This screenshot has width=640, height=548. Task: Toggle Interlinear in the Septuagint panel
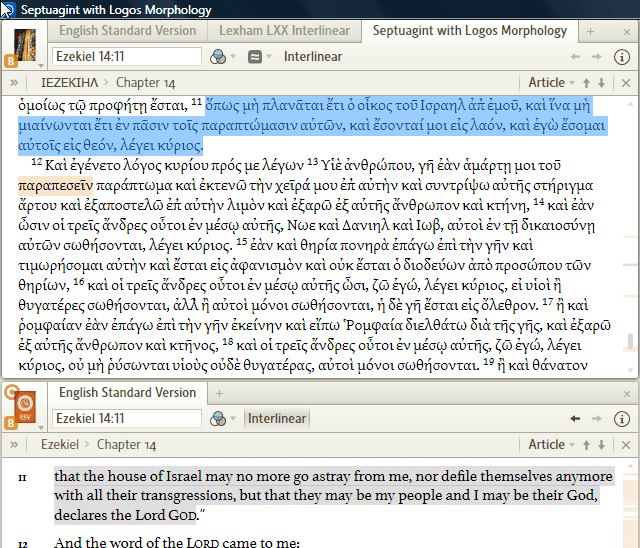click(313, 57)
